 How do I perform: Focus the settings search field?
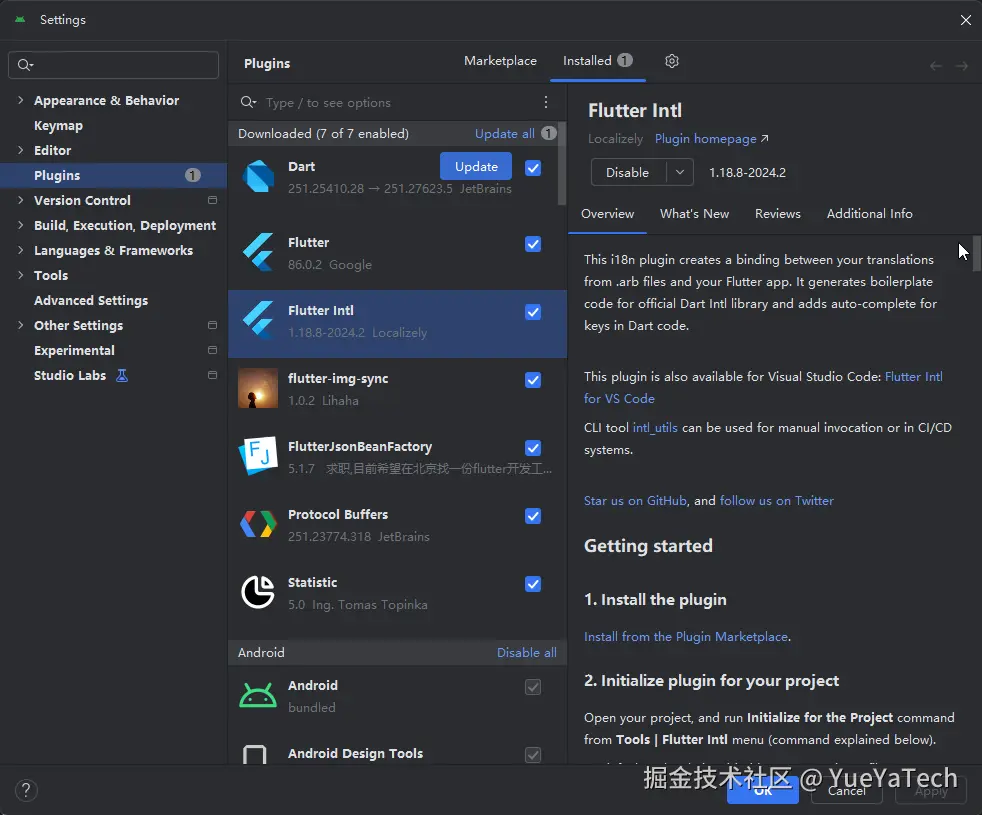point(113,65)
